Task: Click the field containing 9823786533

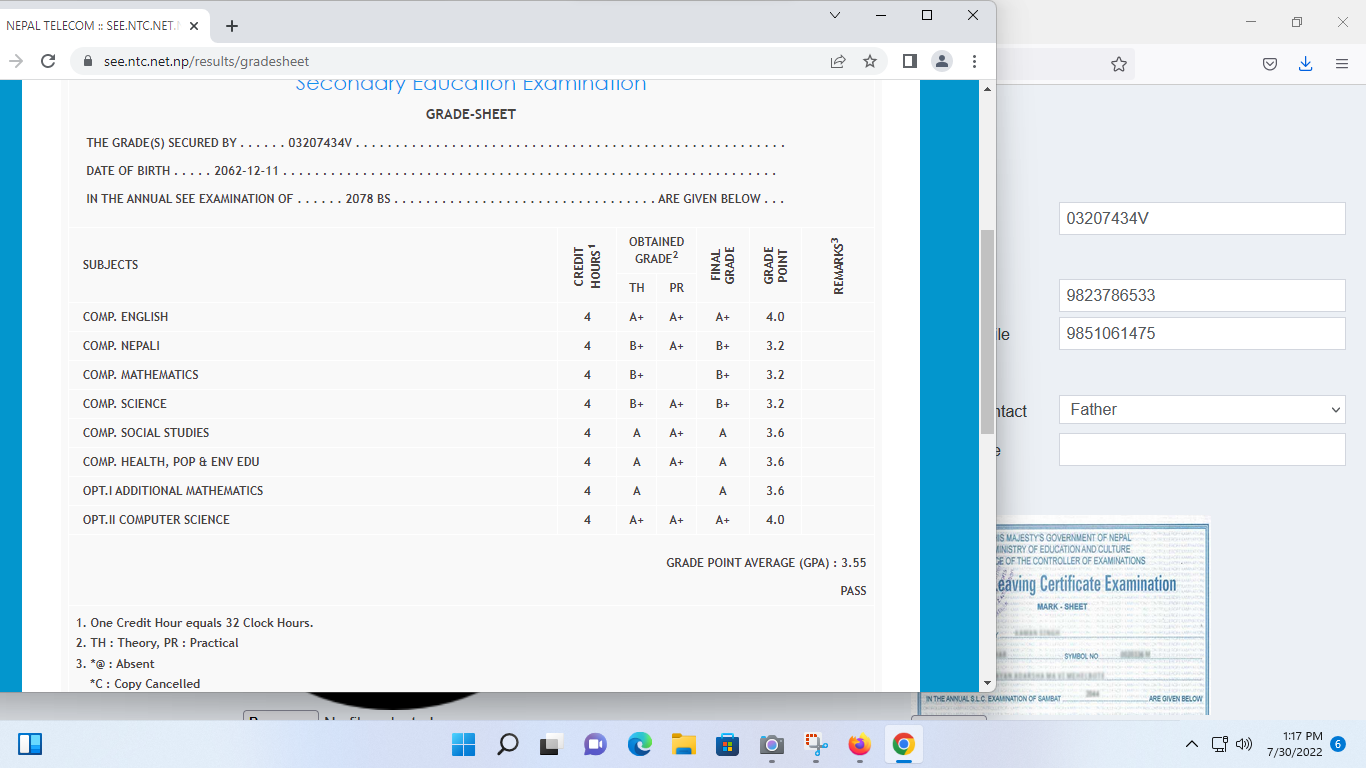Action: pos(1201,296)
